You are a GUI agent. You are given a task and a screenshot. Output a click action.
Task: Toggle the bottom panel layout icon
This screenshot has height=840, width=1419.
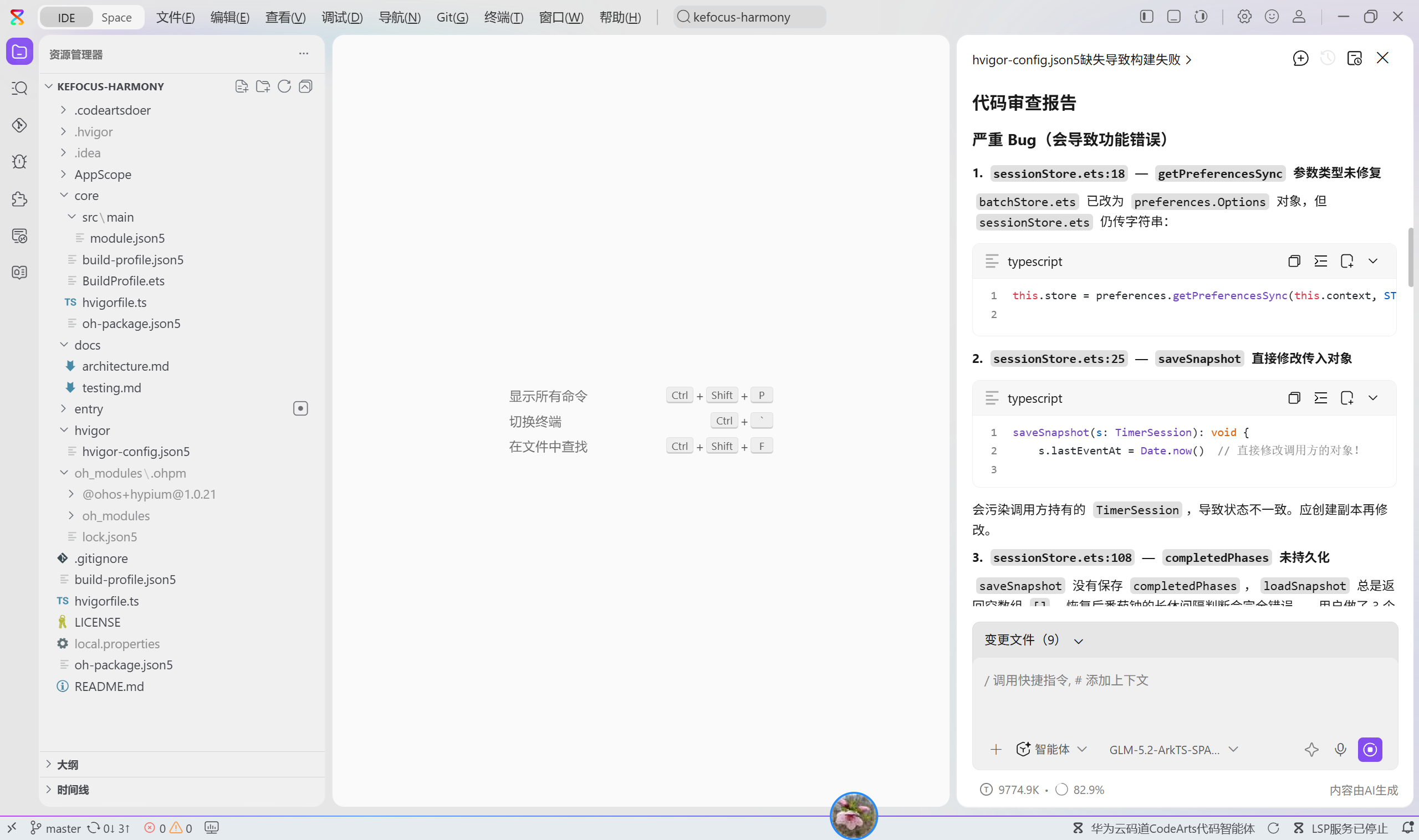(1174, 17)
